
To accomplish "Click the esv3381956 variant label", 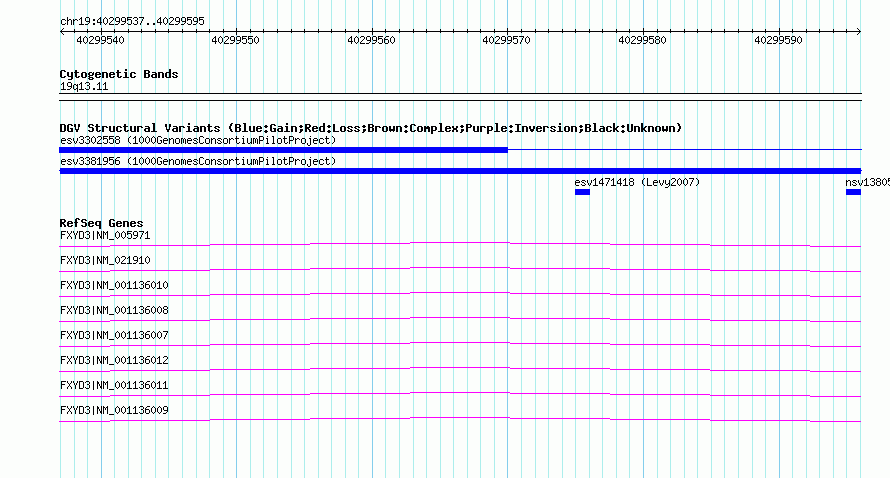I will click(x=198, y=161).
